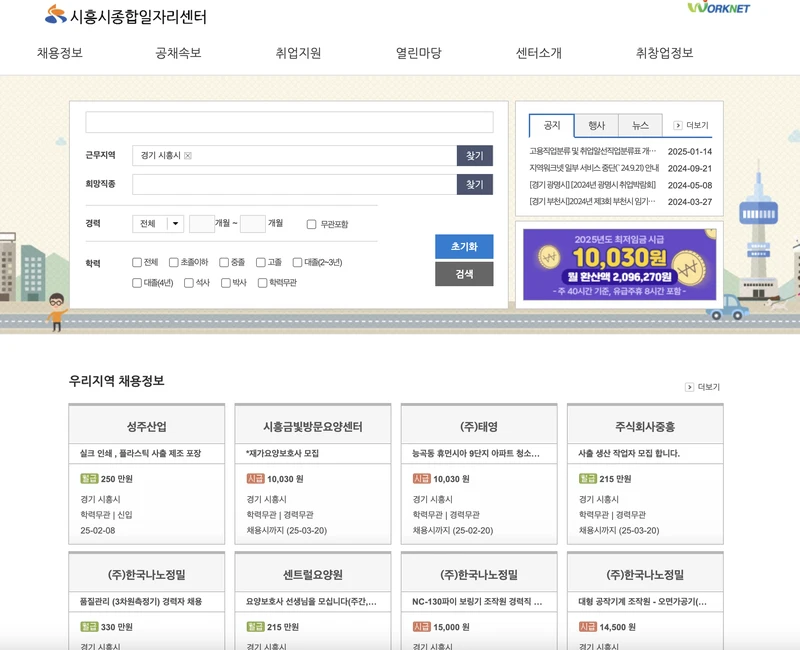The image size is (800, 650).
Task: Click 찾기 next to 근무지역 field
Action: (x=472, y=156)
